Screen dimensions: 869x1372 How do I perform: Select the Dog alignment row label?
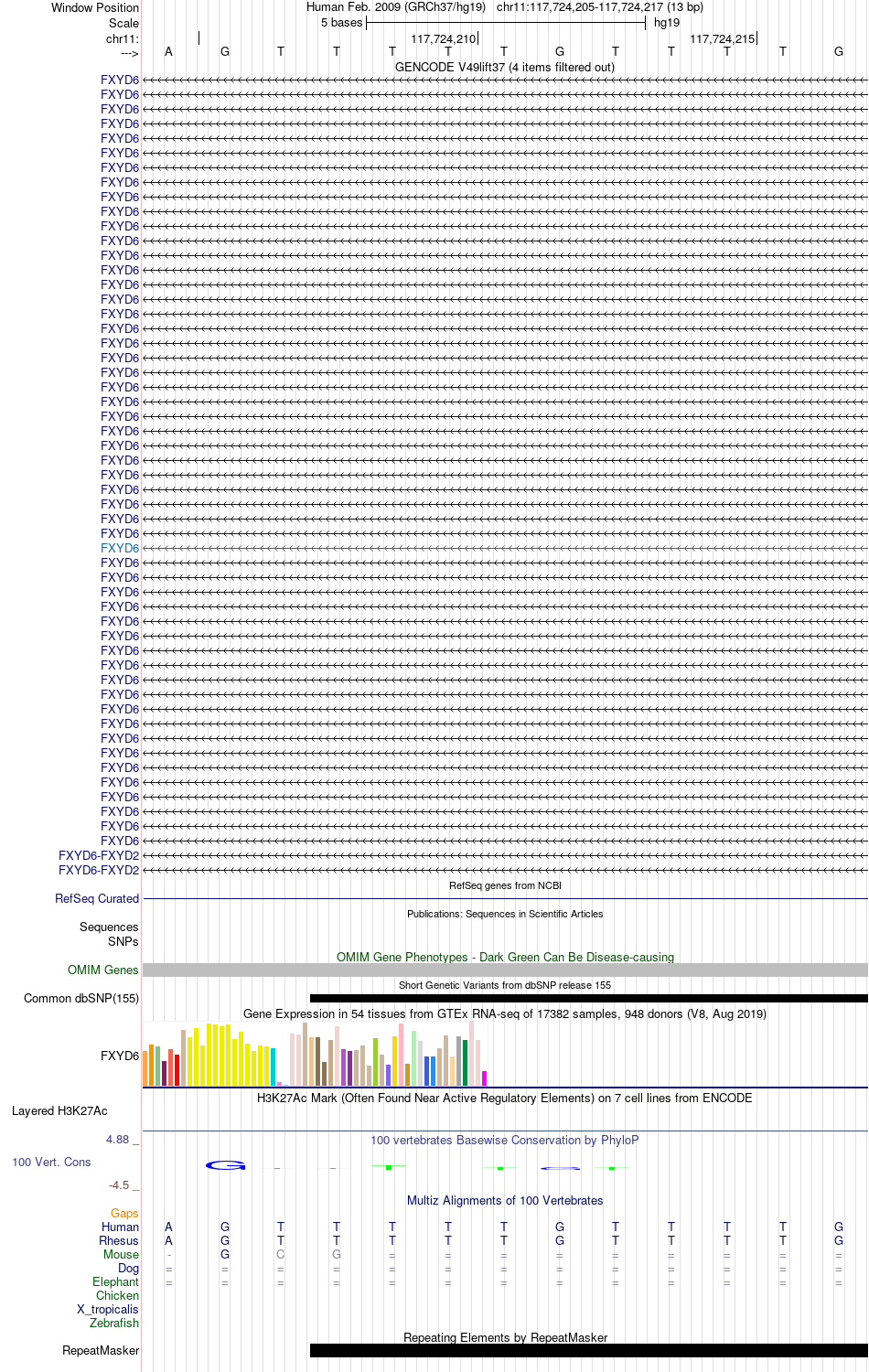tap(129, 1268)
